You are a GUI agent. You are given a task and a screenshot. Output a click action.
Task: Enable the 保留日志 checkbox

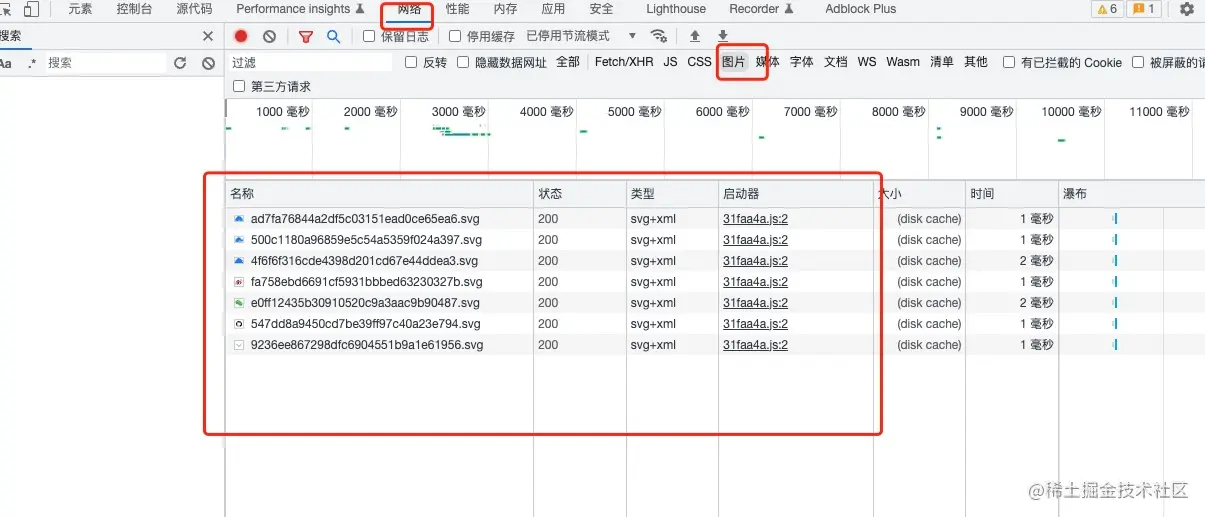[369, 36]
